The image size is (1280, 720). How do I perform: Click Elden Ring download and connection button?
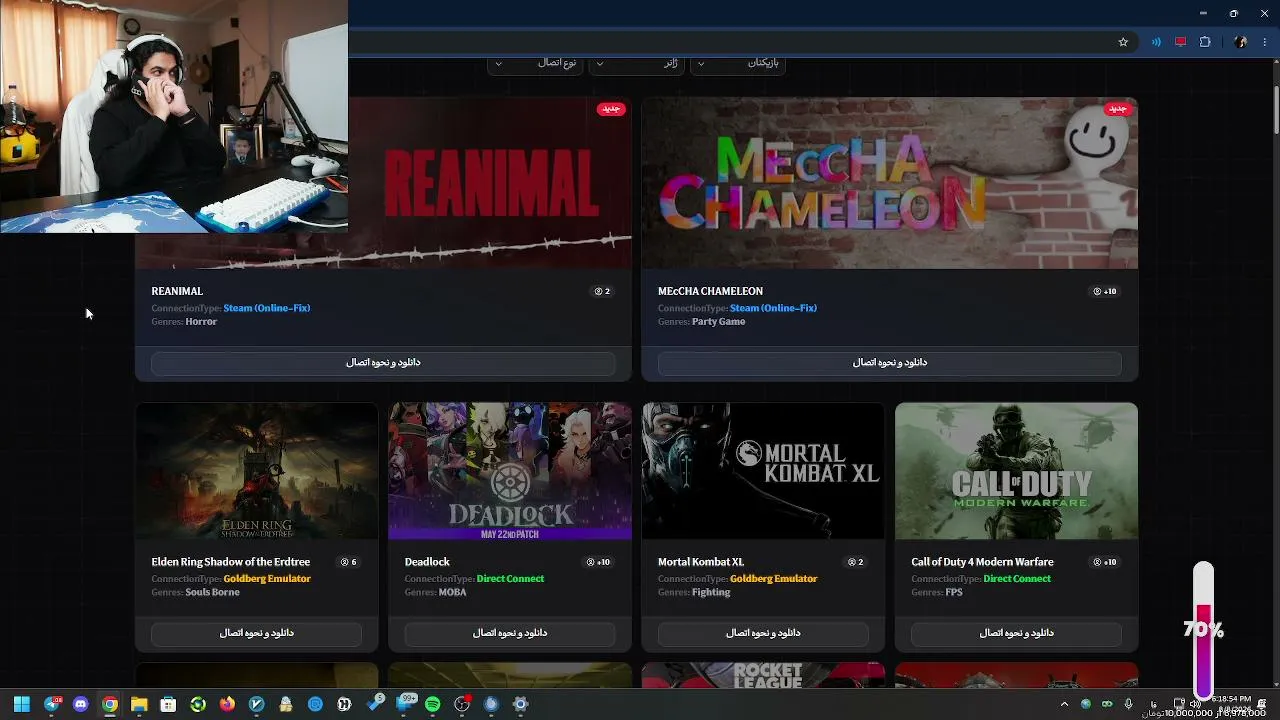(x=257, y=632)
